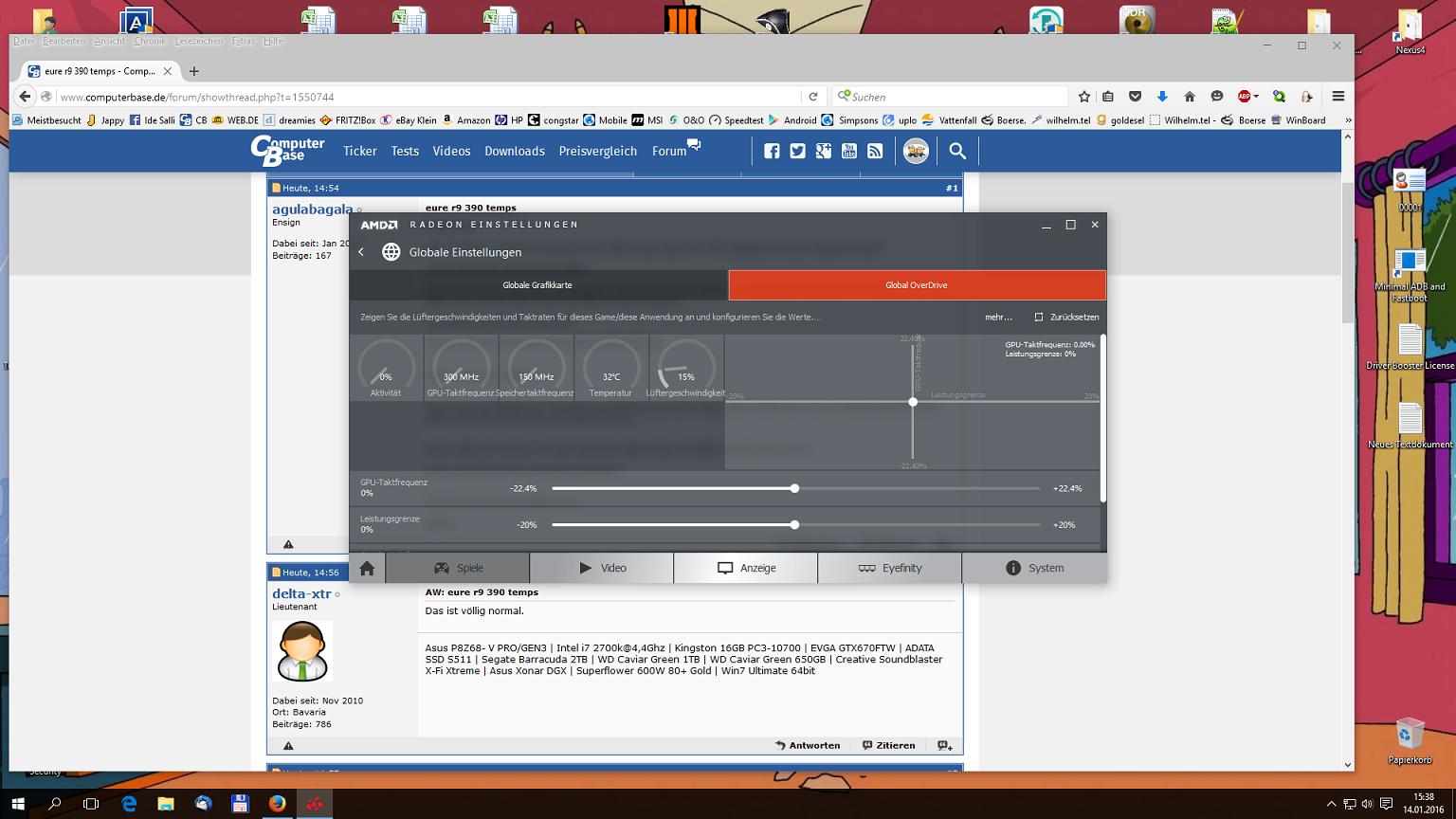Click ComputerBase user avatar icon

tap(916, 151)
